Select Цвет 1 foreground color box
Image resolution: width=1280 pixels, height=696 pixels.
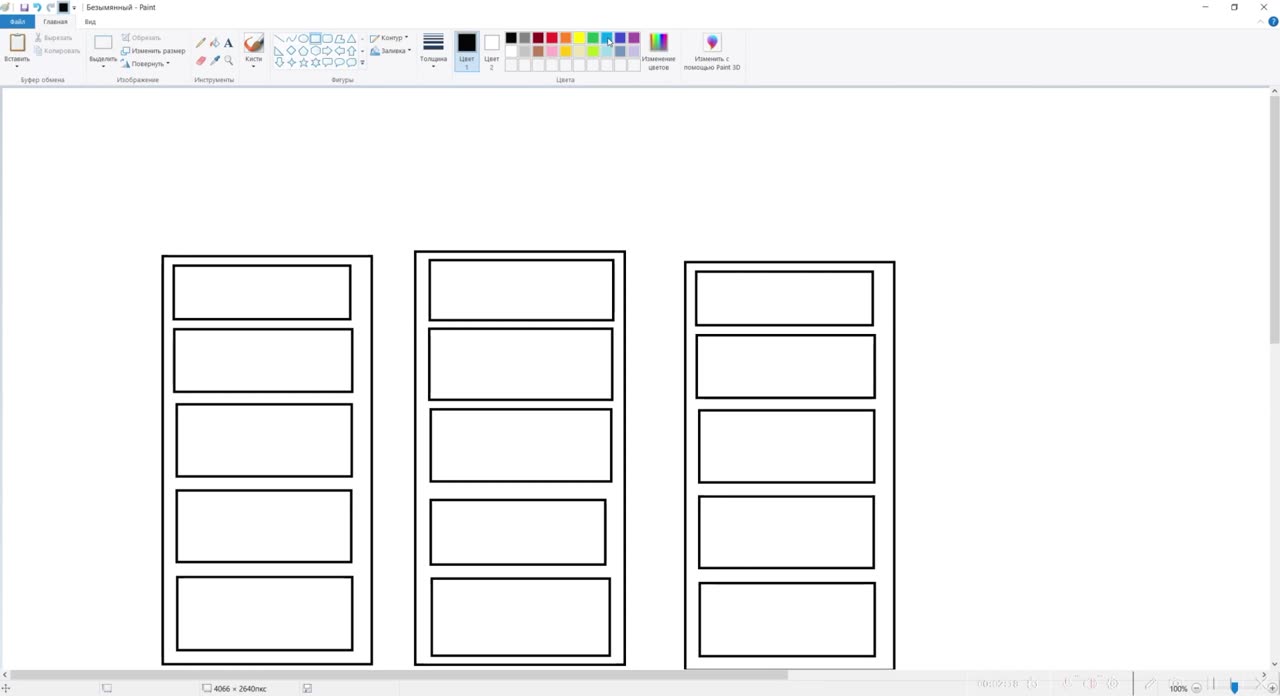(467, 52)
